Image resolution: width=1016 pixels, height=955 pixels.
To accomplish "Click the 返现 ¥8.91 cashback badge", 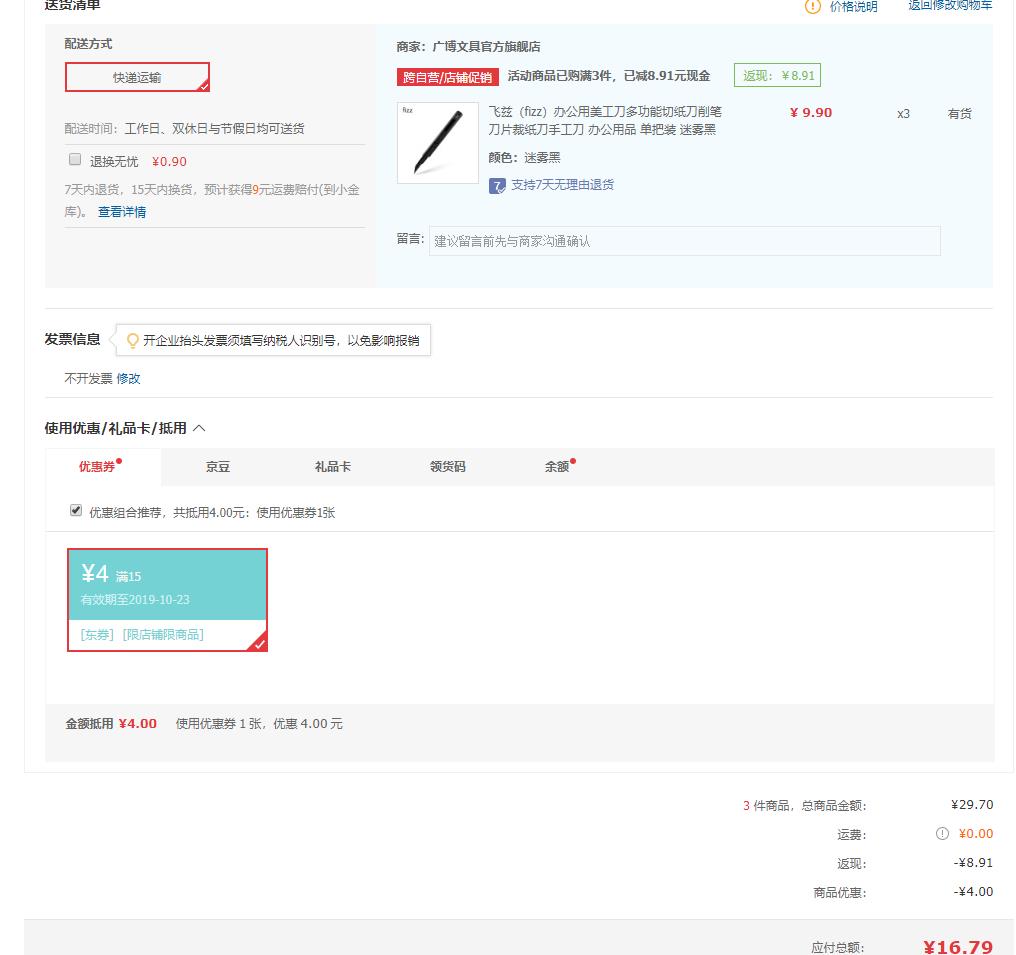I will click(778, 75).
